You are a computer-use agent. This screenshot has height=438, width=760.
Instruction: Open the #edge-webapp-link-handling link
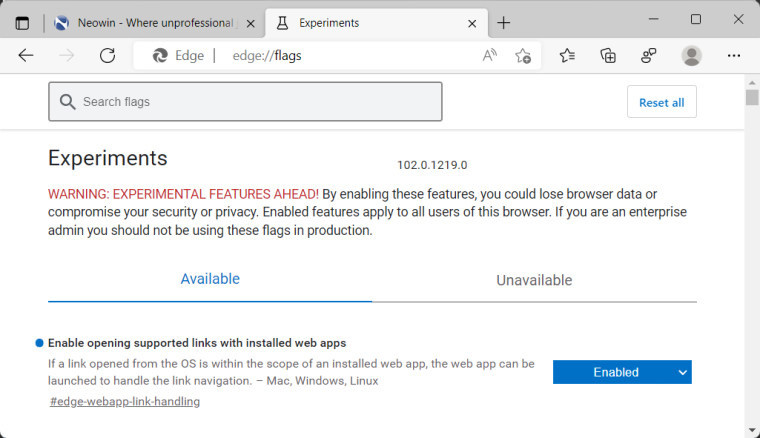(x=125, y=402)
